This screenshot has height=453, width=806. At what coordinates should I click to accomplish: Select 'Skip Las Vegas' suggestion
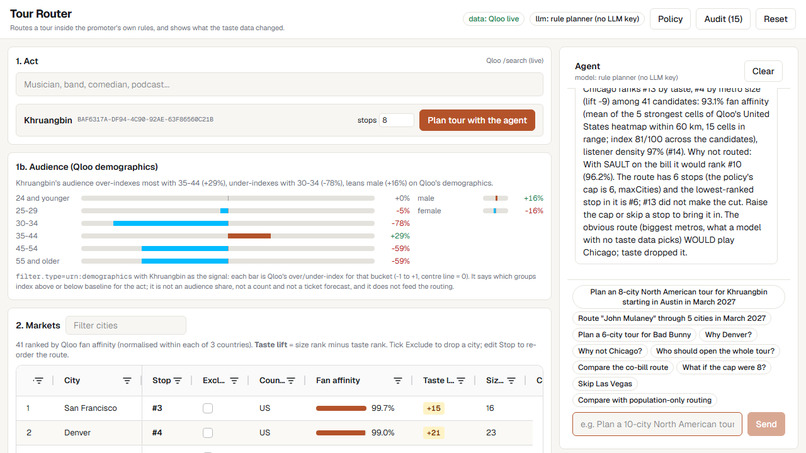(x=604, y=384)
